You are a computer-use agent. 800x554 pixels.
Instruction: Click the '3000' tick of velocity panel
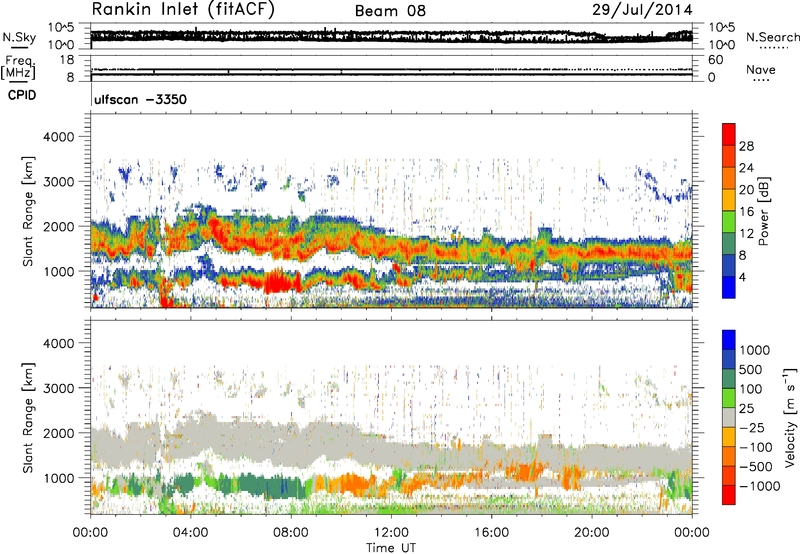point(58,388)
